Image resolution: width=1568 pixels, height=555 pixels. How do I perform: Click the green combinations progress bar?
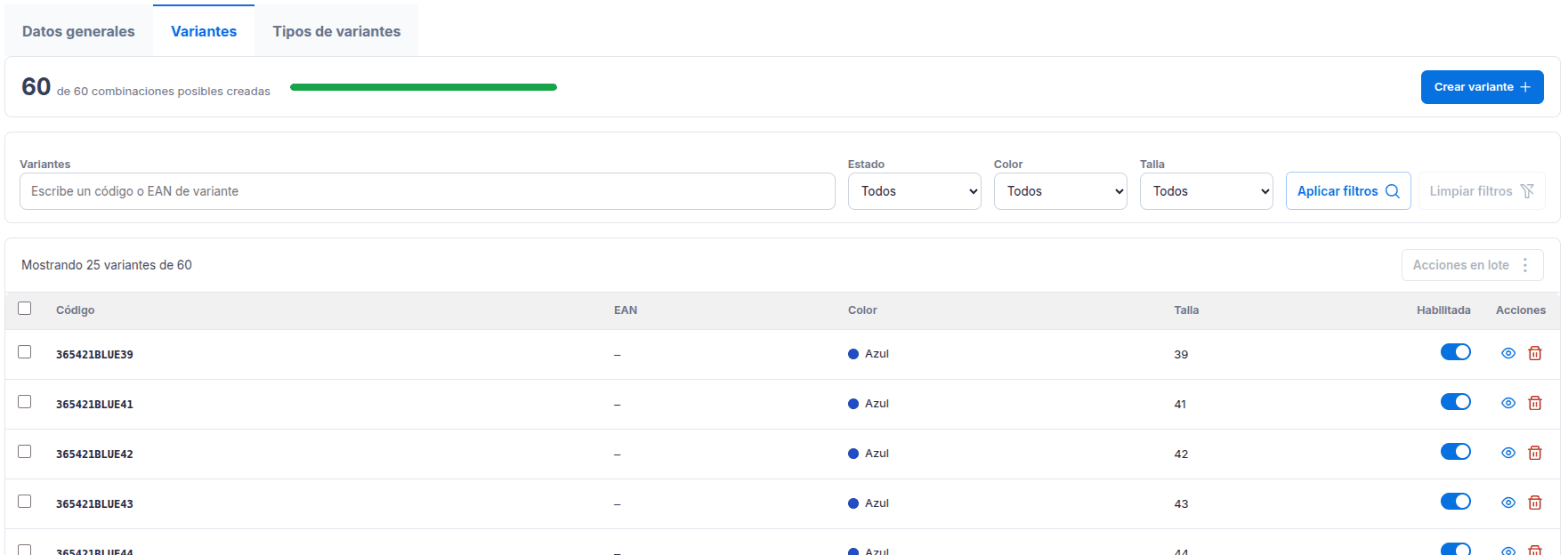pyautogui.click(x=423, y=87)
